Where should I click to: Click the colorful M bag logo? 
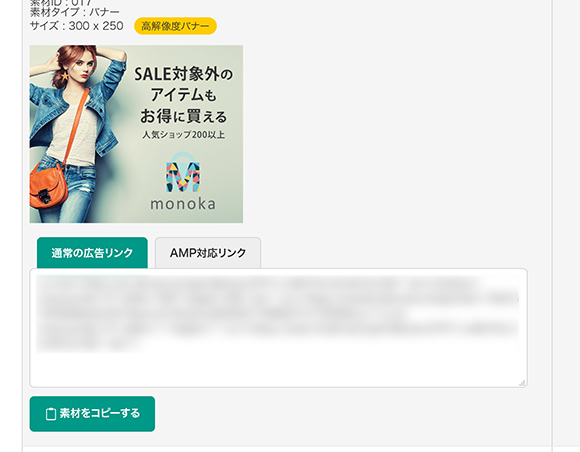[183, 173]
